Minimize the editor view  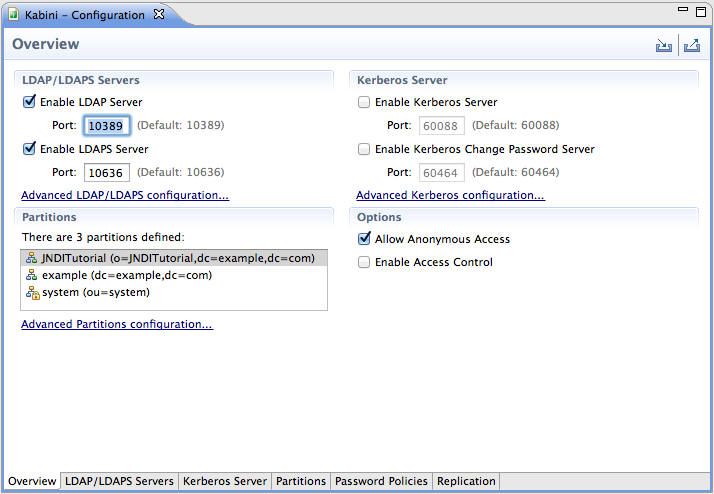(681, 12)
